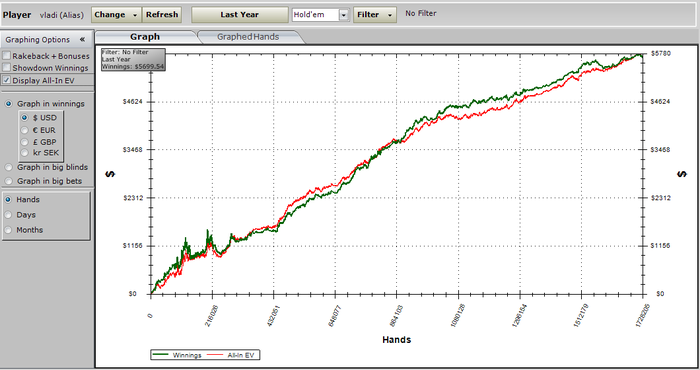Click the $2312 left axis label
700x370 pixels.
pyautogui.click(x=133, y=198)
